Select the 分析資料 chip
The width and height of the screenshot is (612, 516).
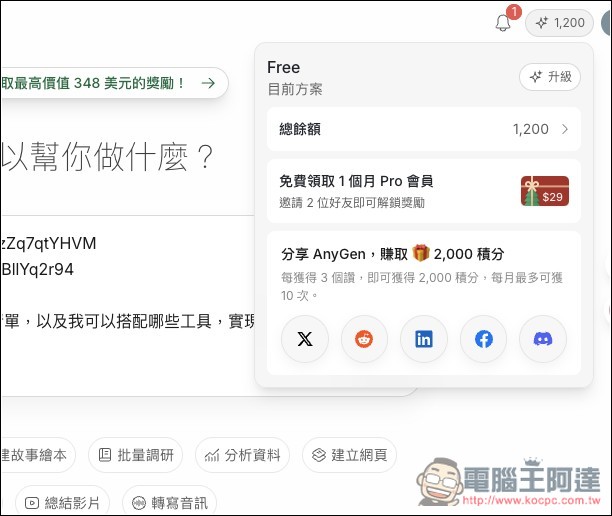coord(242,455)
